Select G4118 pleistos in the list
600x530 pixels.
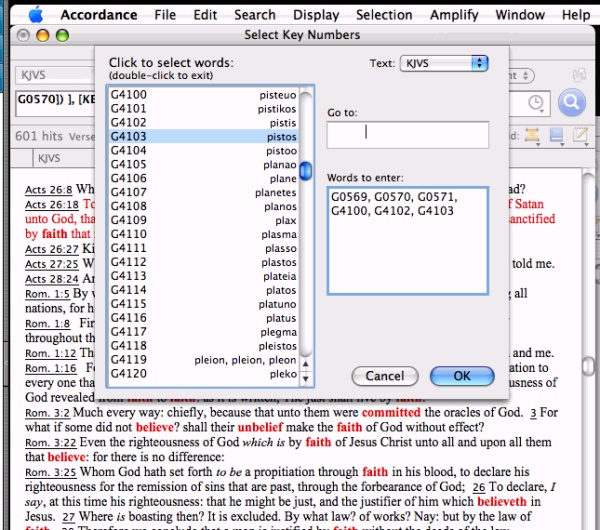point(203,346)
